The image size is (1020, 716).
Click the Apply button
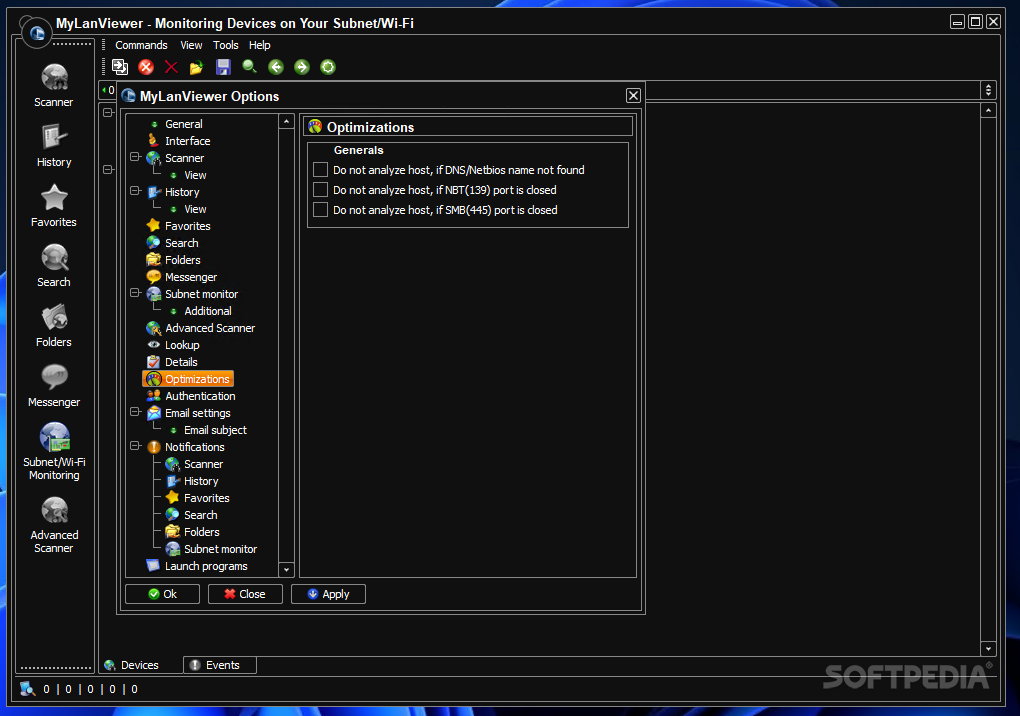tap(329, 594)
